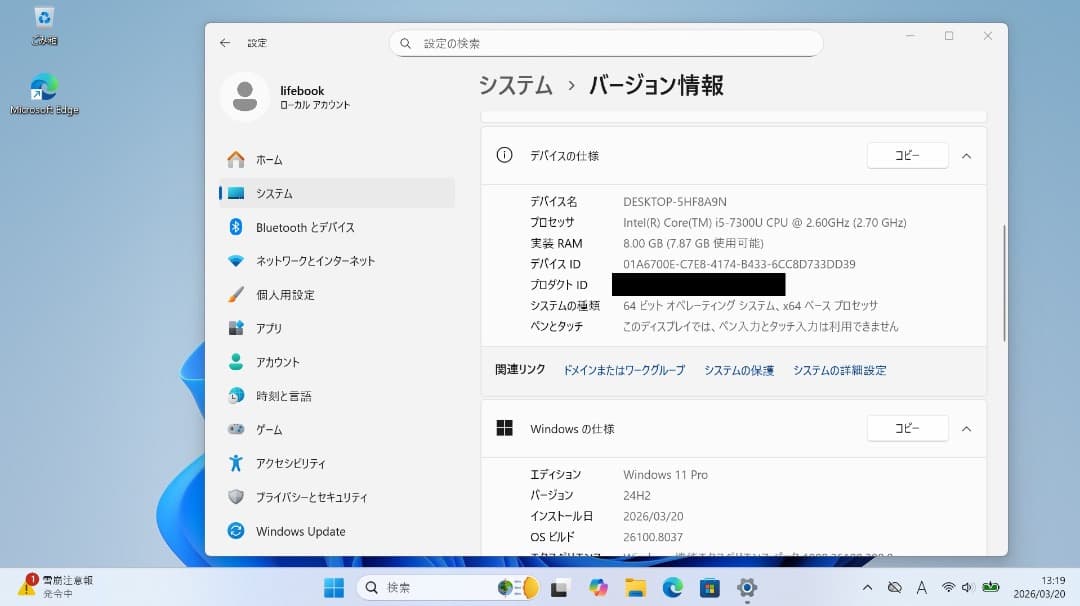
Task: Open Copilot from the taskbar
Action: coord(598,588)
